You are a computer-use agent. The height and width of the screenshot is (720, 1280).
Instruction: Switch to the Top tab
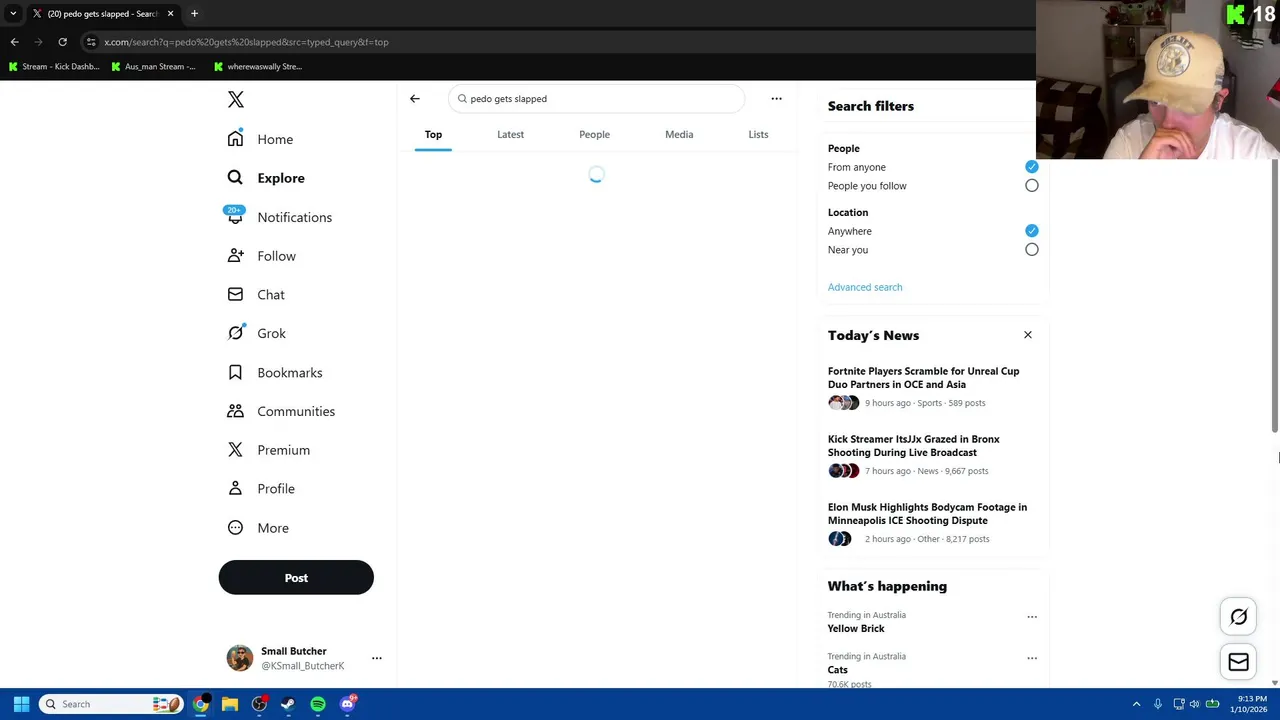pyautogui.click(x=433, y=134)
